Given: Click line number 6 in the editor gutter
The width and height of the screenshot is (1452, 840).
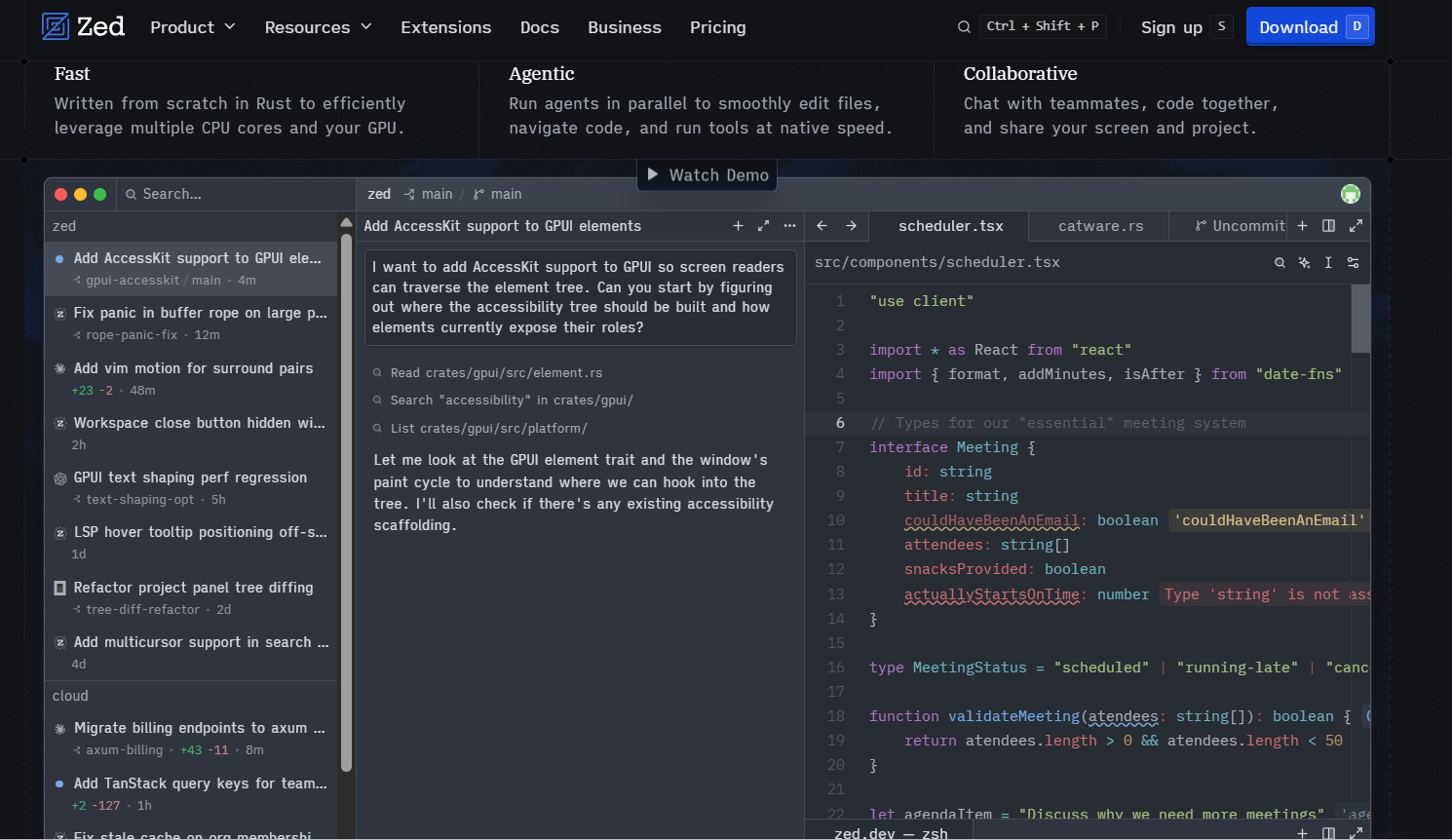Looking at the screenshot, I should (x=840, y=423).
